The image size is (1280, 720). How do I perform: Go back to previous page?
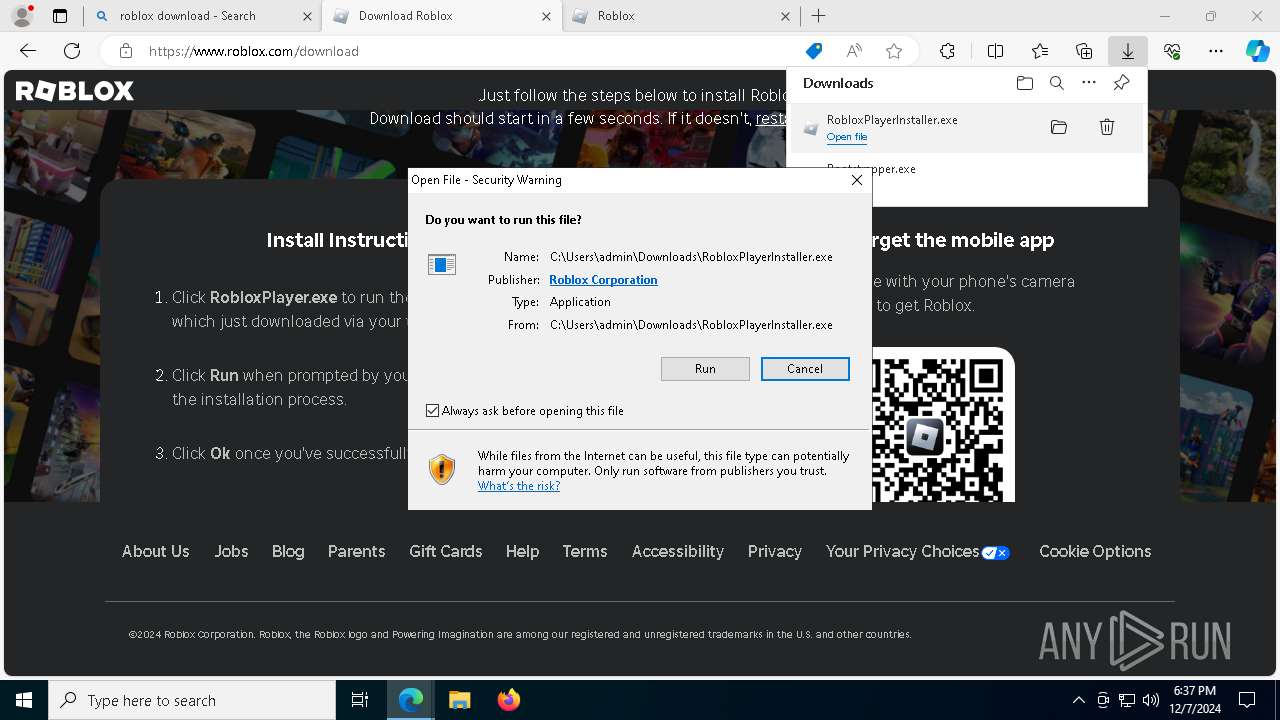click(x=28, y=51)
